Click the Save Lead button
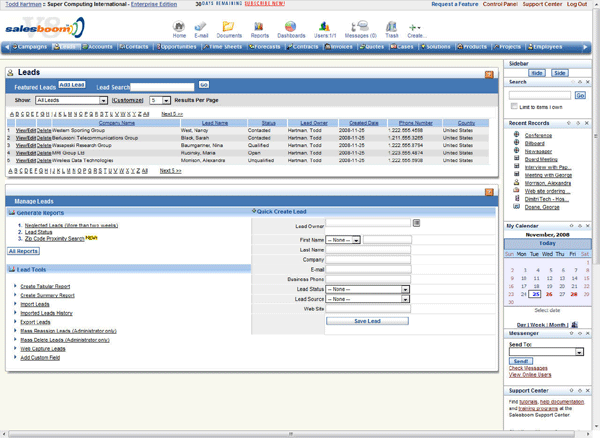This screenshot has width=600, height=438. tap(367, 321)
